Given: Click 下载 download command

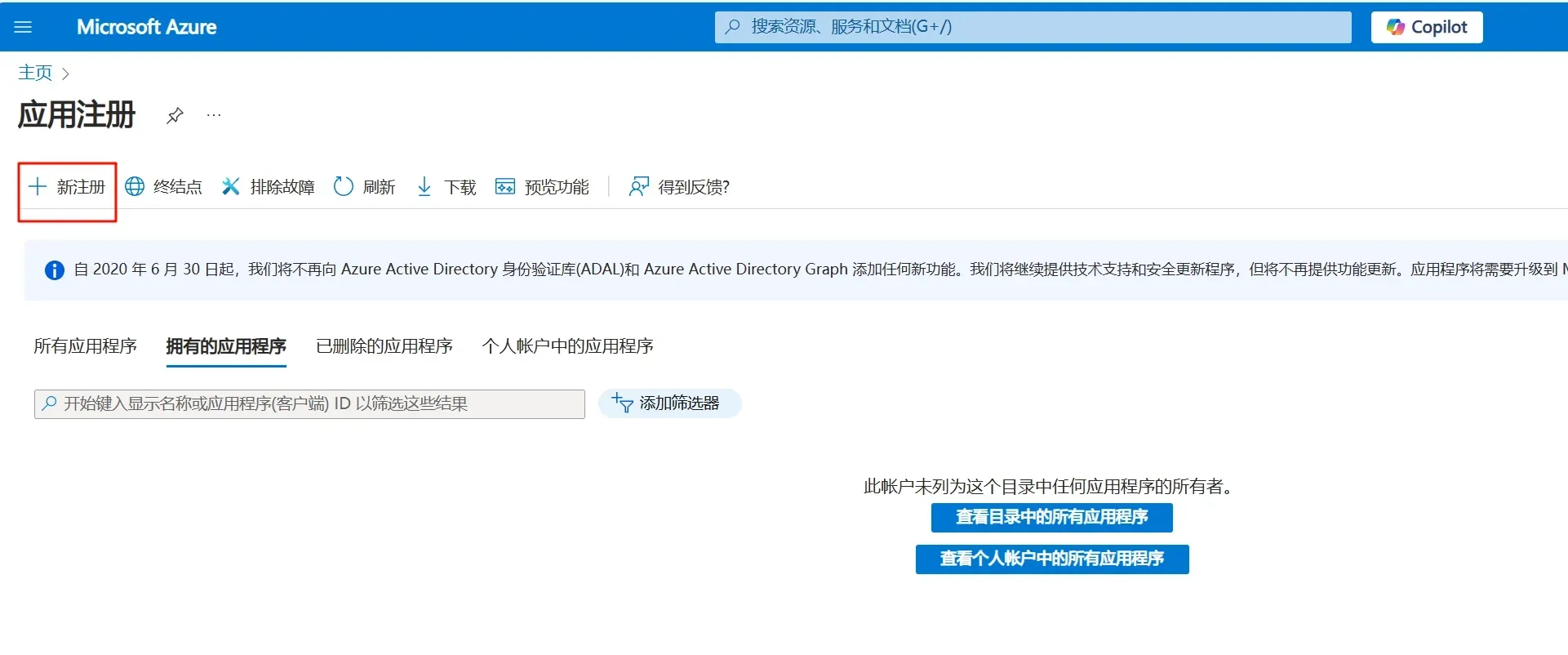Looking at the screenshot, I should coord(446,187).
